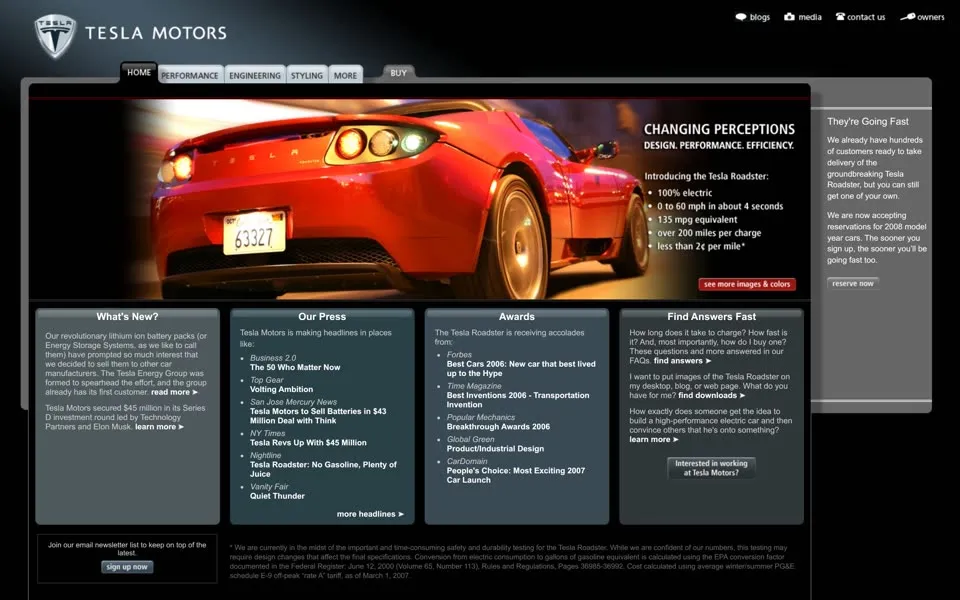Open the MORE tab
The width and height of the screenshot is (960, 600).
pos(345,75)
